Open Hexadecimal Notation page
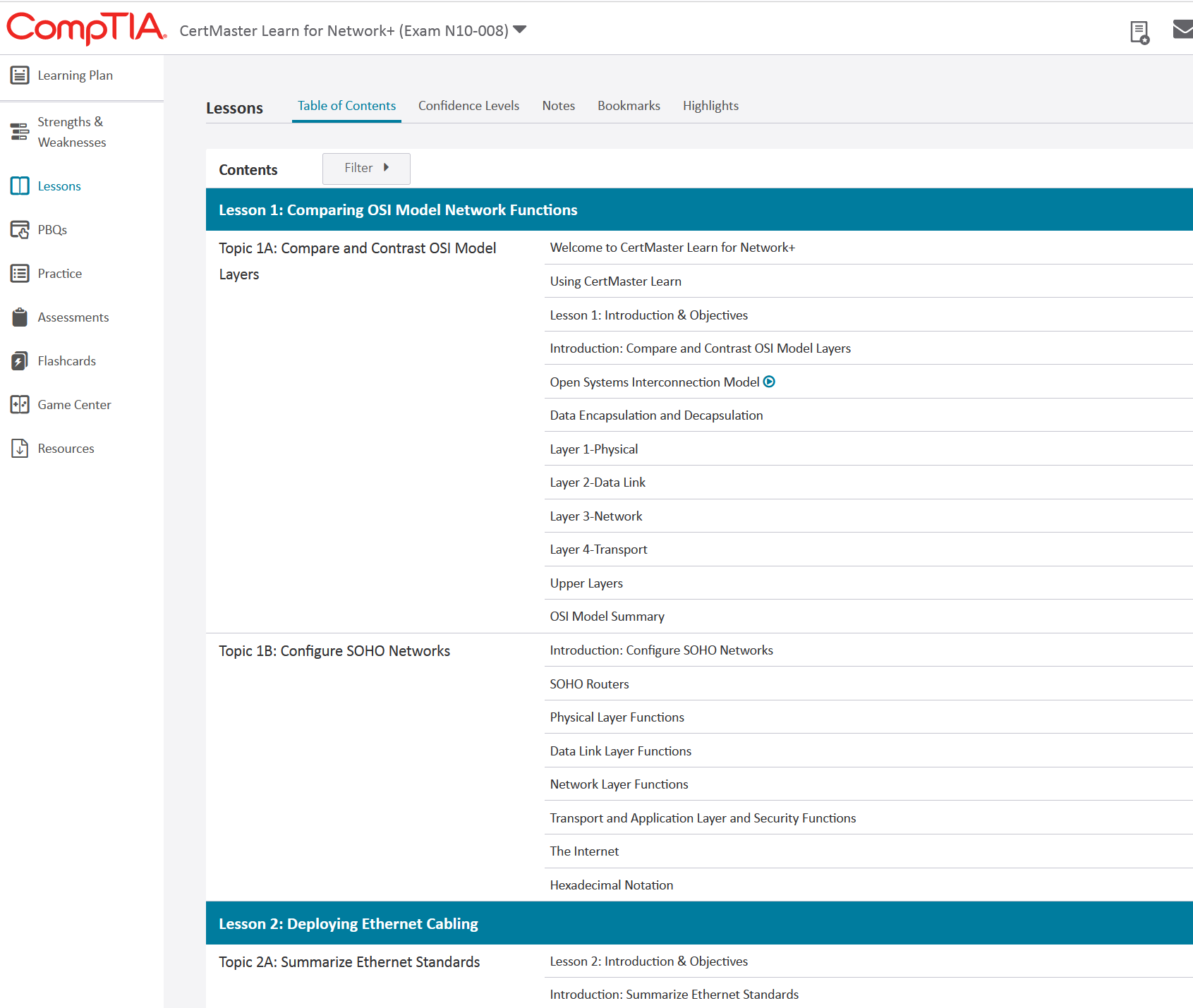Viewport: 1193px width, 1008px height. (611, 885)
